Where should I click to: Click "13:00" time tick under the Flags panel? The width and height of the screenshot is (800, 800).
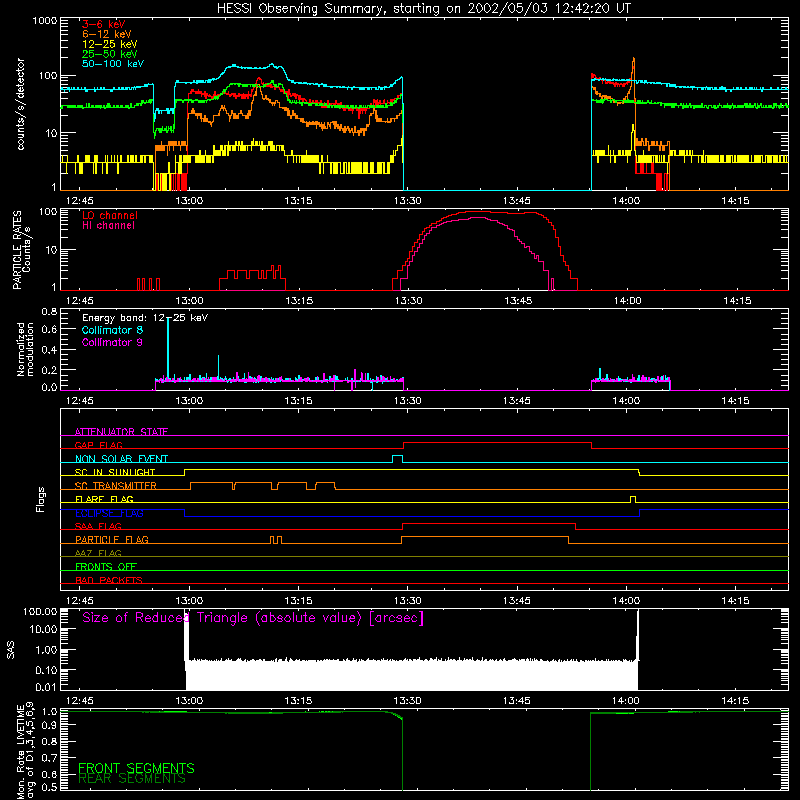click(189, 601)
